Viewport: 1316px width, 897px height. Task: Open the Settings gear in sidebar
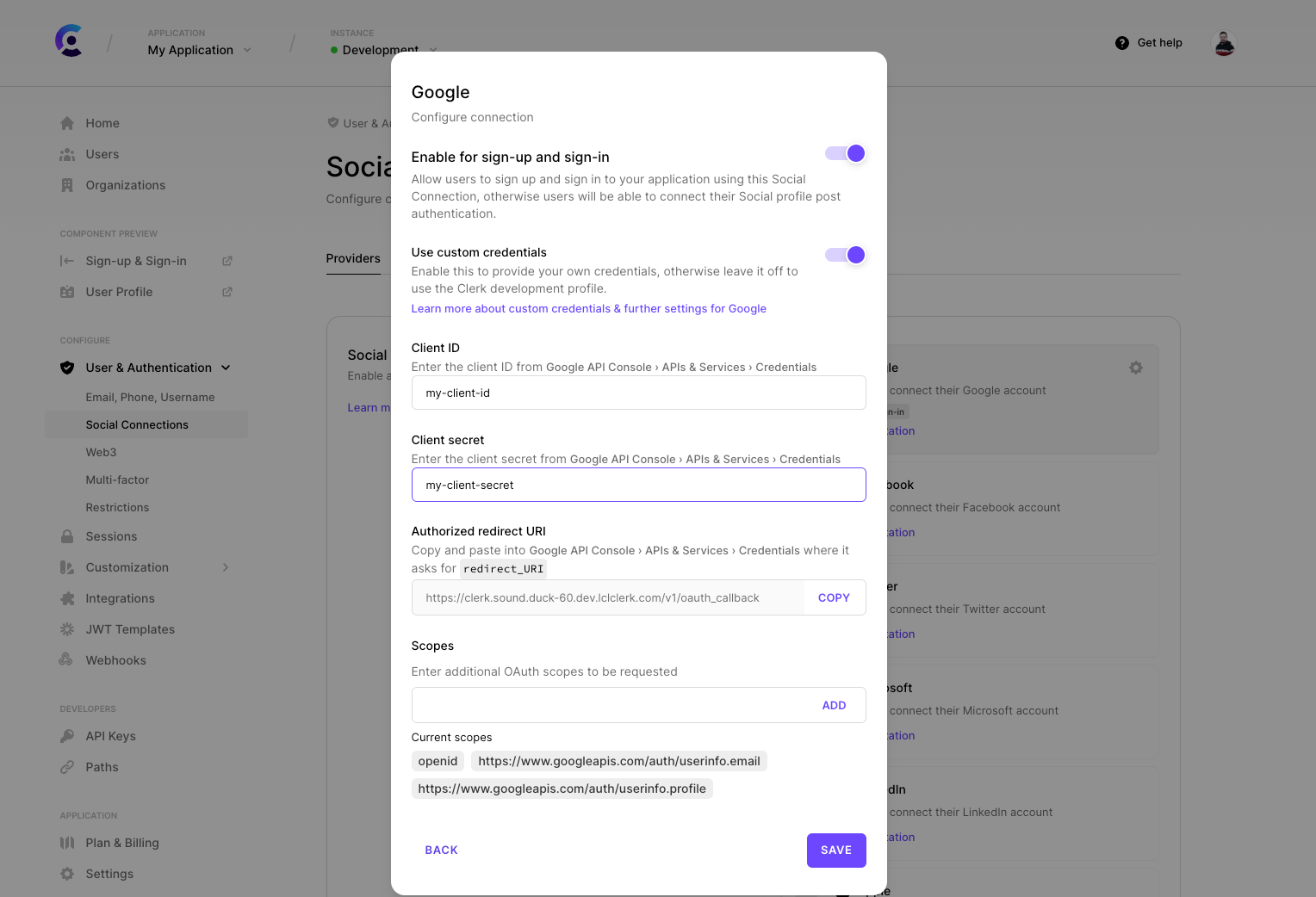[x=67, y=874]
